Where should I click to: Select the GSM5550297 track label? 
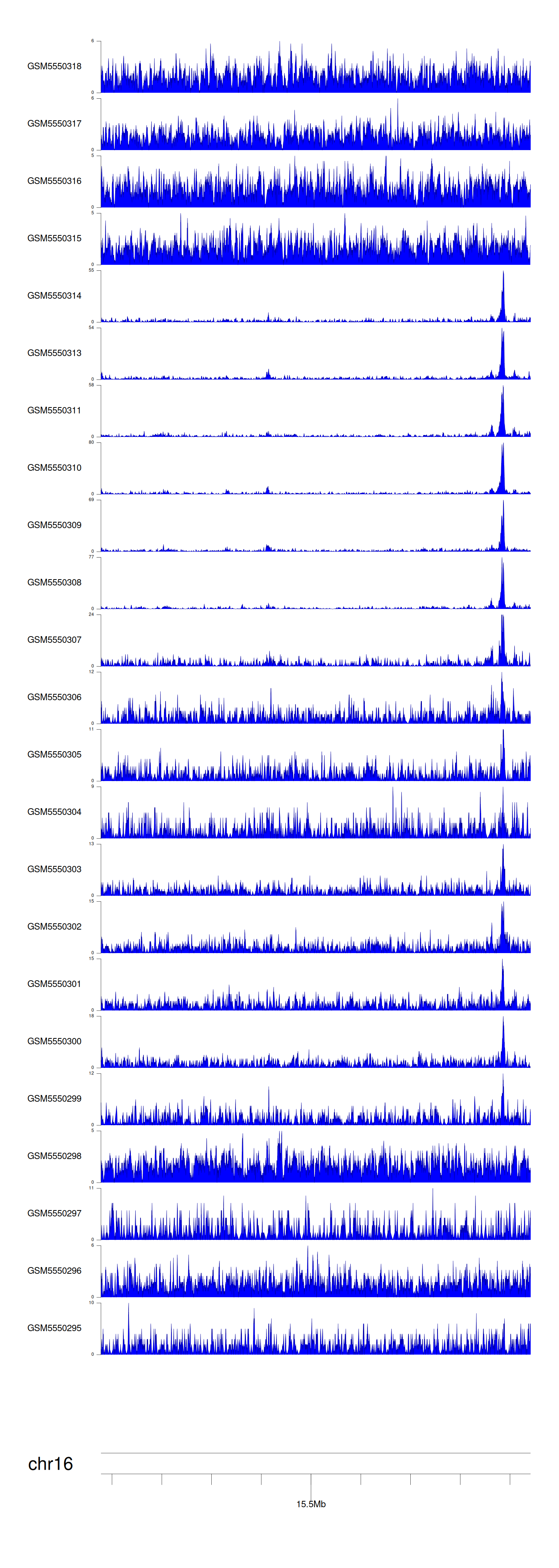(54, 1213)
